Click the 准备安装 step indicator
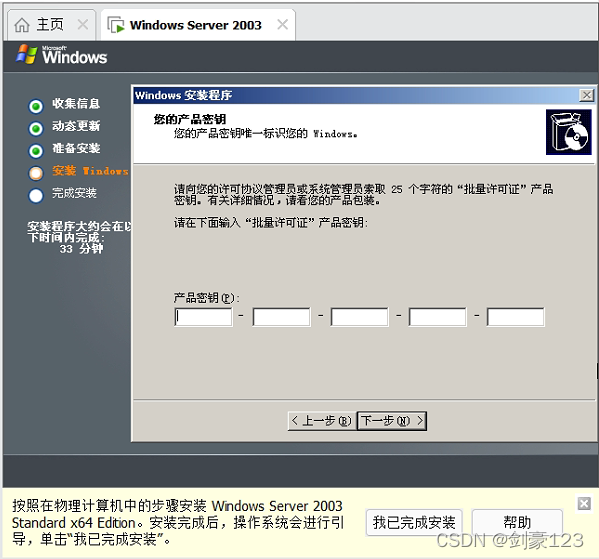Screen dimensions: 599x559 pyautogui.click(x=36, y=151)
